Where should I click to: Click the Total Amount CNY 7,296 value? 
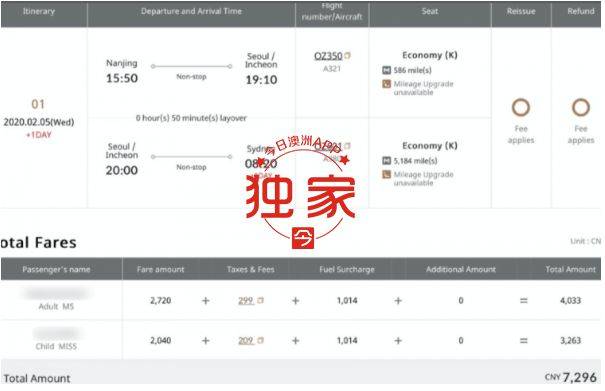point(571,377)
